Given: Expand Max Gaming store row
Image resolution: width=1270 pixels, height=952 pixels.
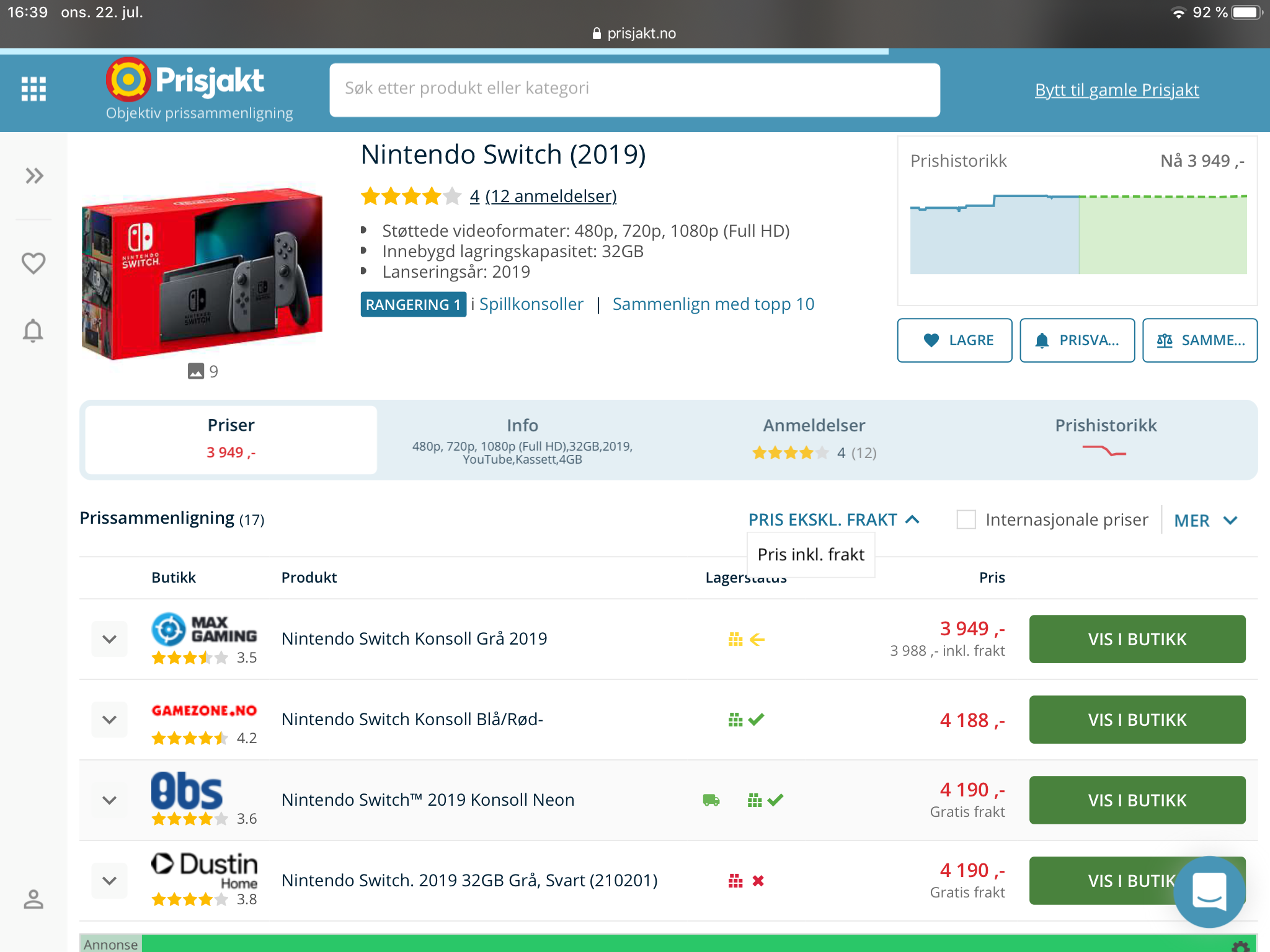Looking at the screenshot, I should click(x=110, y=639).
